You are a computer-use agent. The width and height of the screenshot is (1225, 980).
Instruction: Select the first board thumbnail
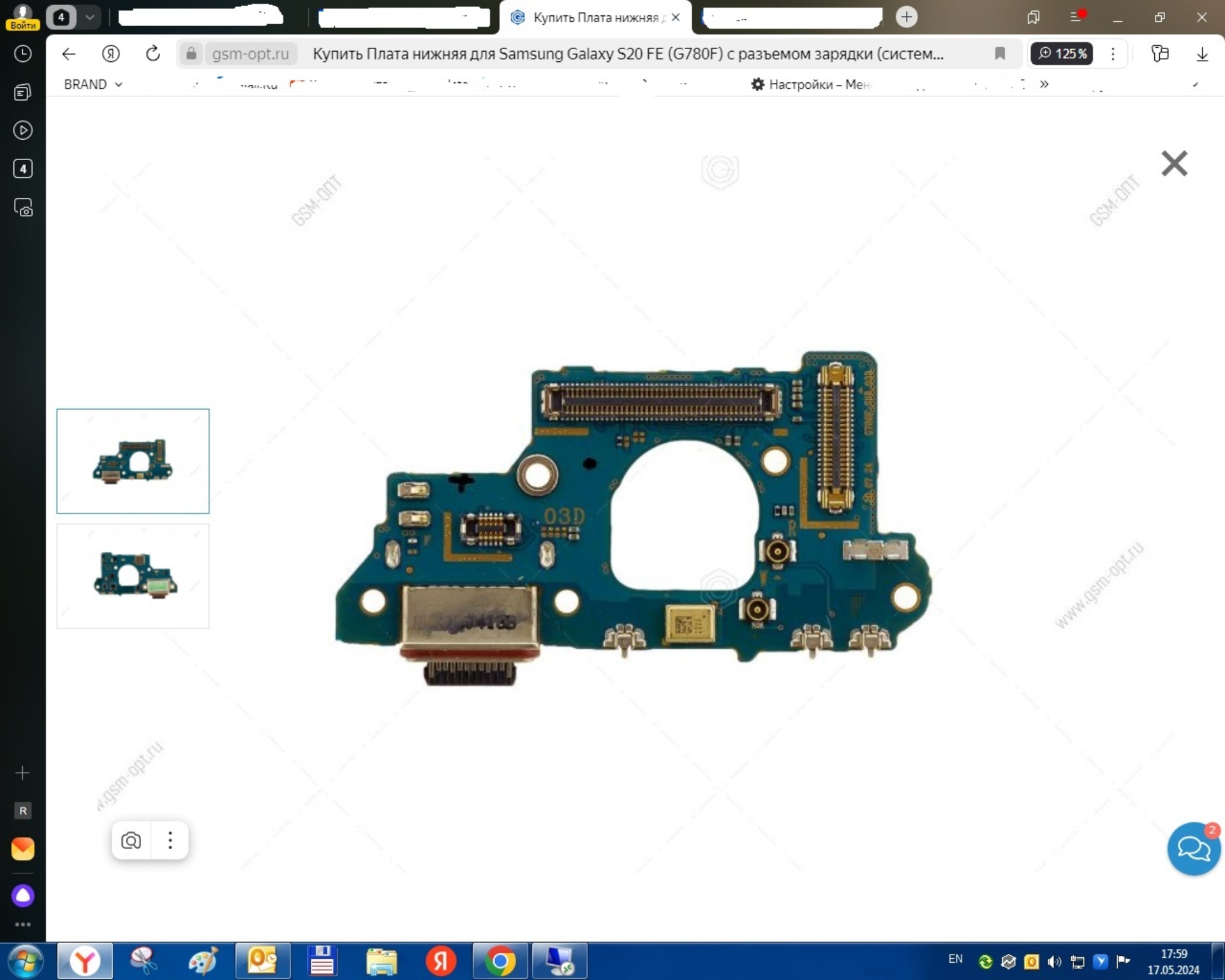point(133,461)
